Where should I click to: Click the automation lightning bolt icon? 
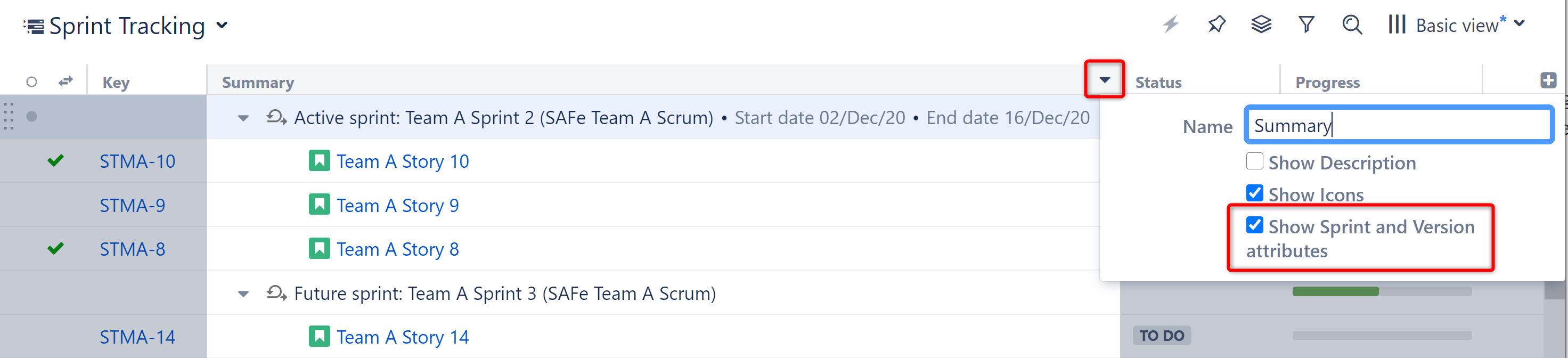[1171, 25]
